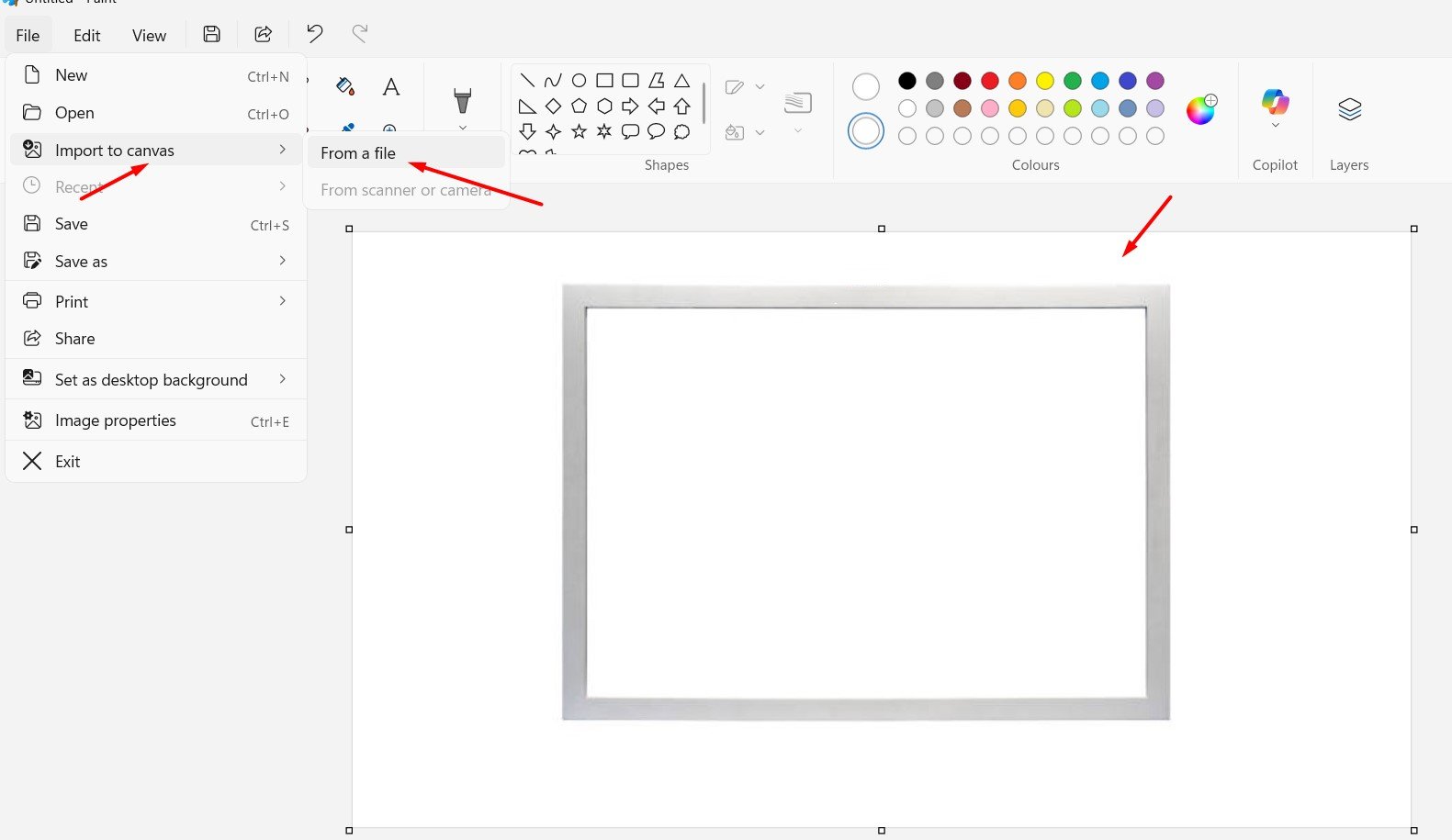Choose Save from the File menu
This screenshot has height=840, width=1452.
156,224
